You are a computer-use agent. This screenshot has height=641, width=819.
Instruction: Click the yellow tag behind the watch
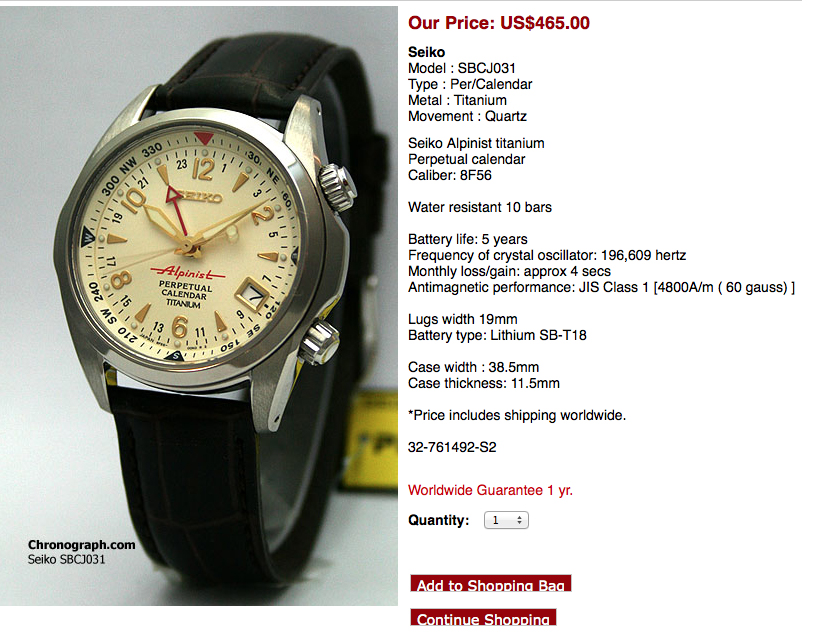[374, 439]
